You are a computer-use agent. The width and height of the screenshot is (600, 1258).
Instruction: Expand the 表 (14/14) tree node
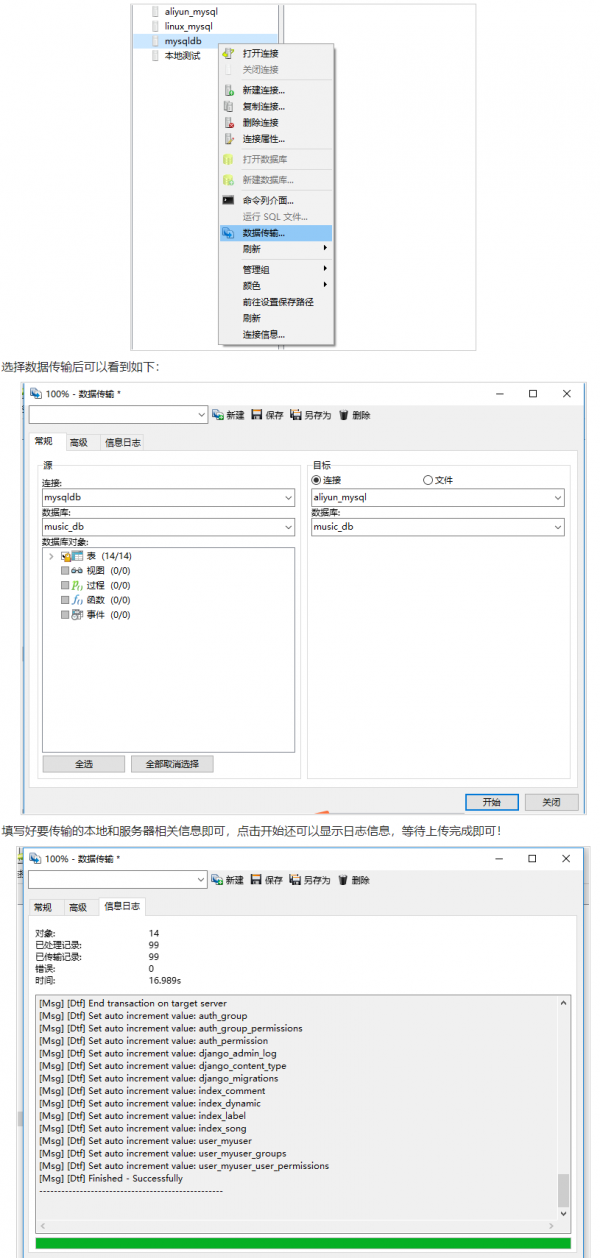(51, 556)
